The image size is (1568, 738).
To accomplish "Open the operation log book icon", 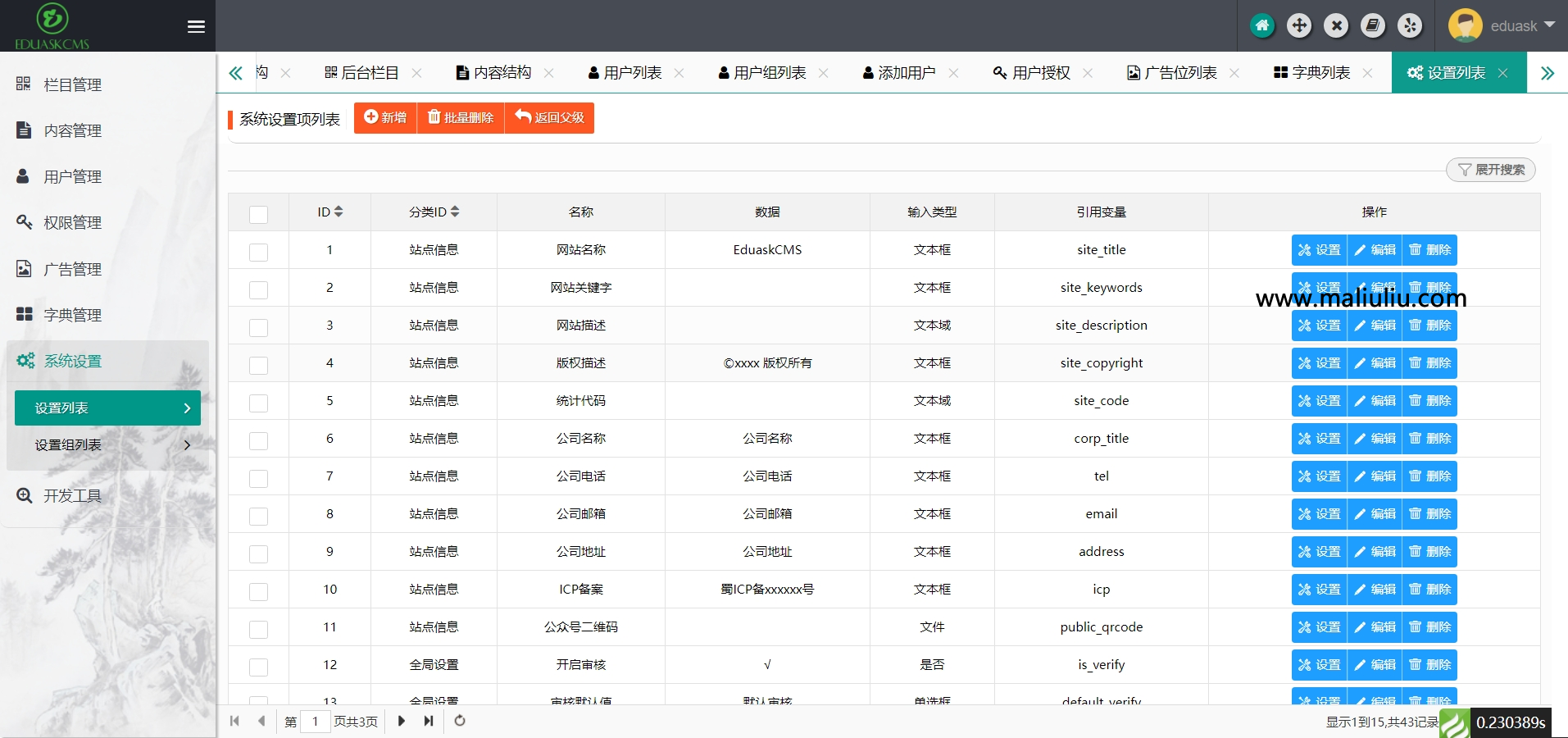I will click(1374, 25).
